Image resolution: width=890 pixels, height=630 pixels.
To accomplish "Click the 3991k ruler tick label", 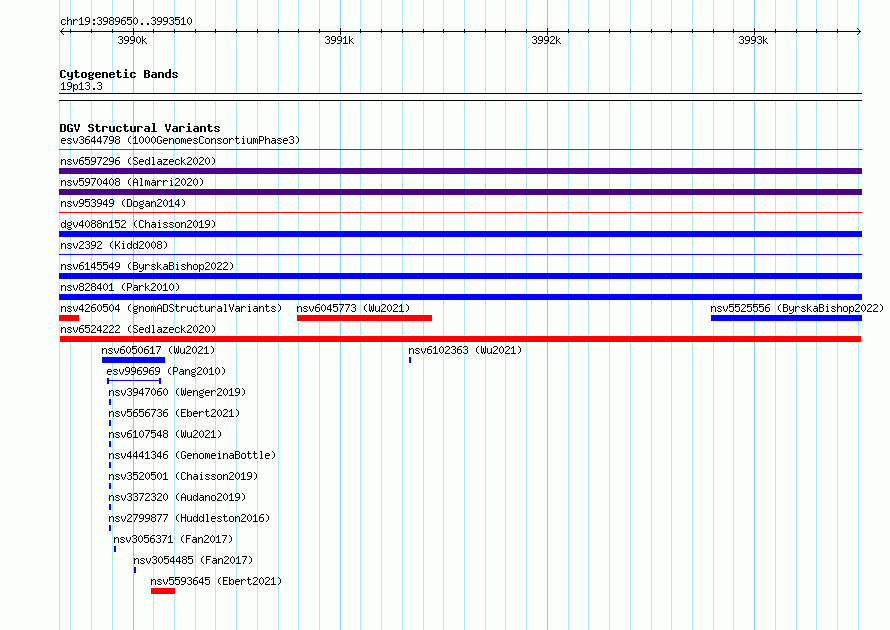I will (339, 40).
